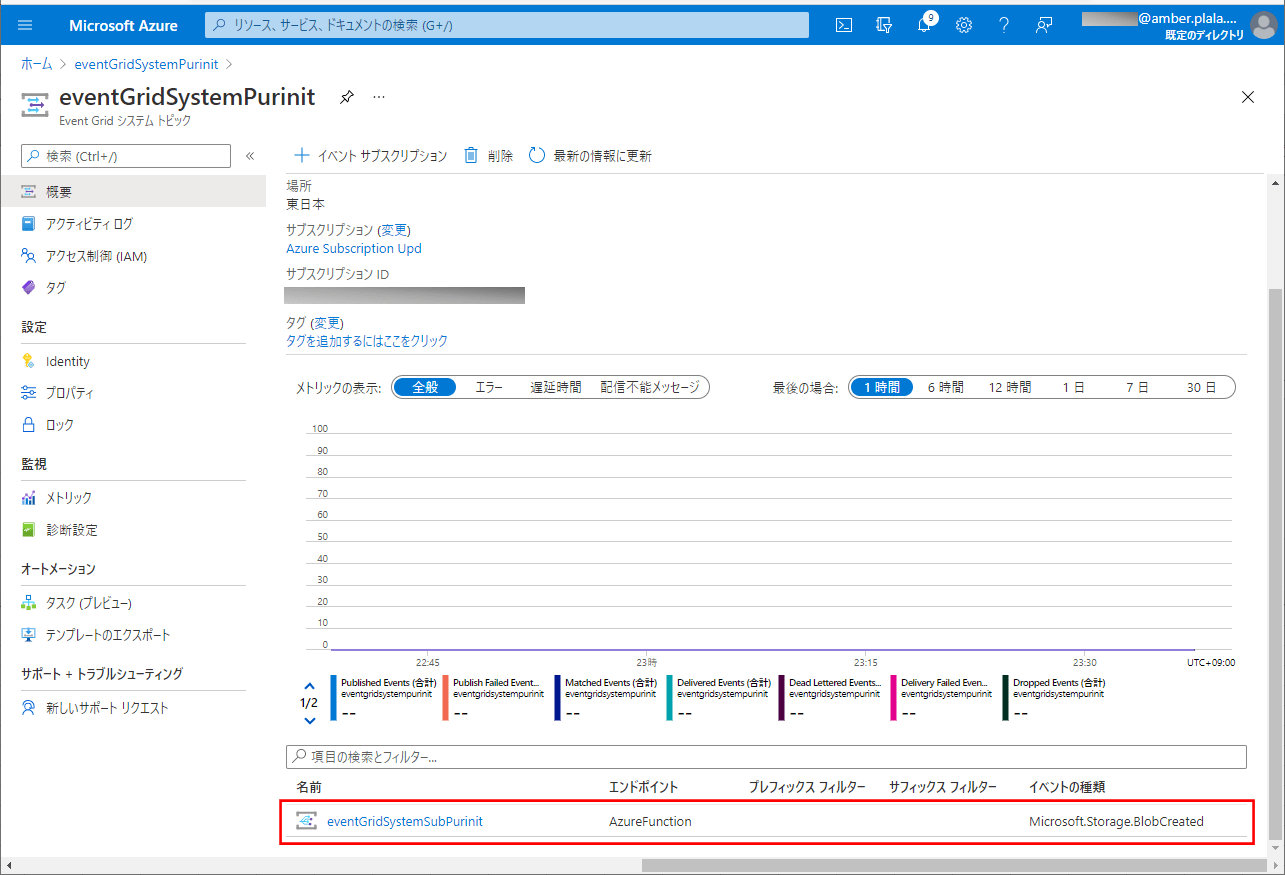Open メトリック under 監視 section
Viewport: 1285px width, 875px height.
coord(69,498)
